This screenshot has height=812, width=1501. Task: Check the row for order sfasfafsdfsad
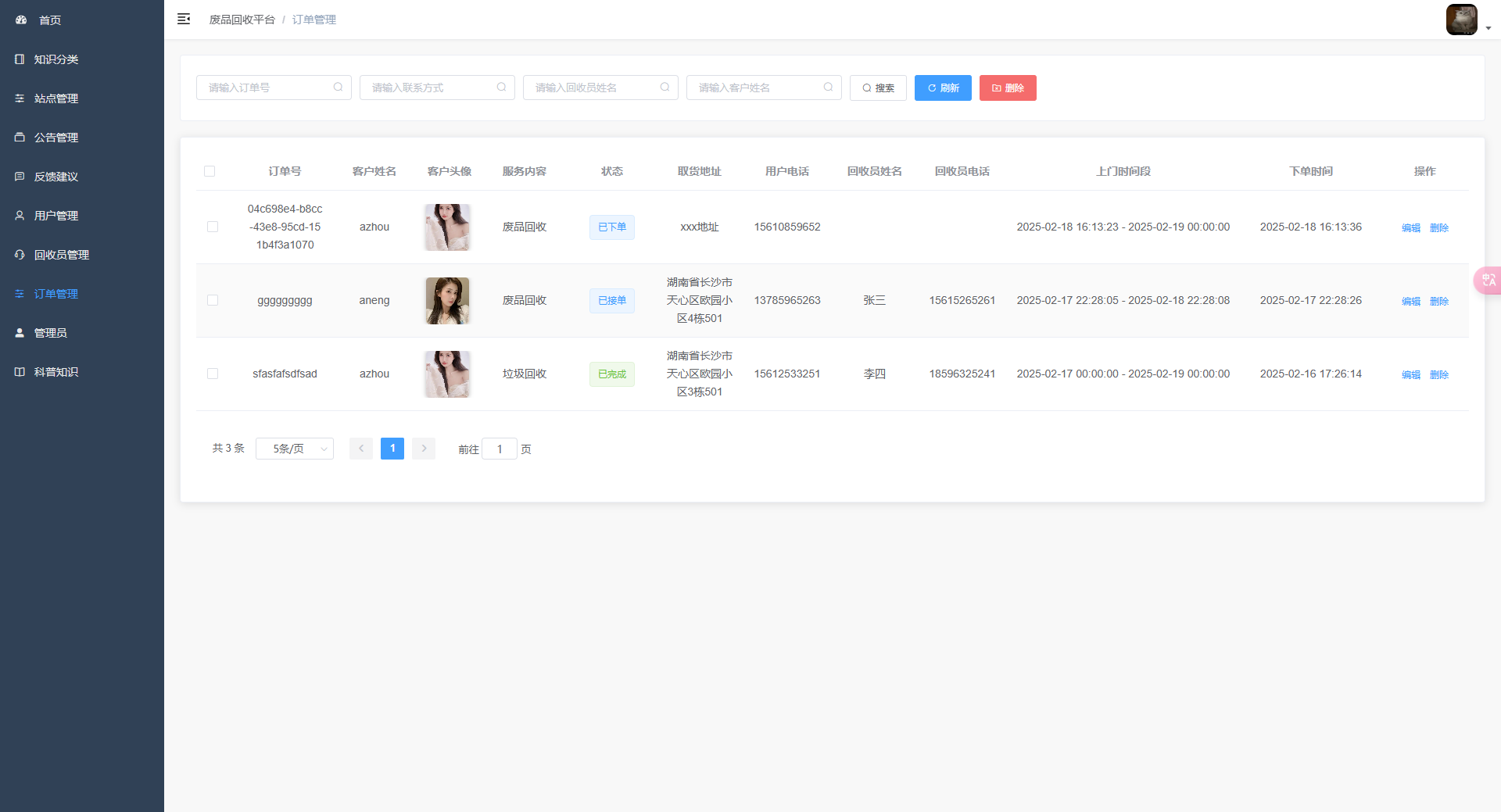point(213,374)
